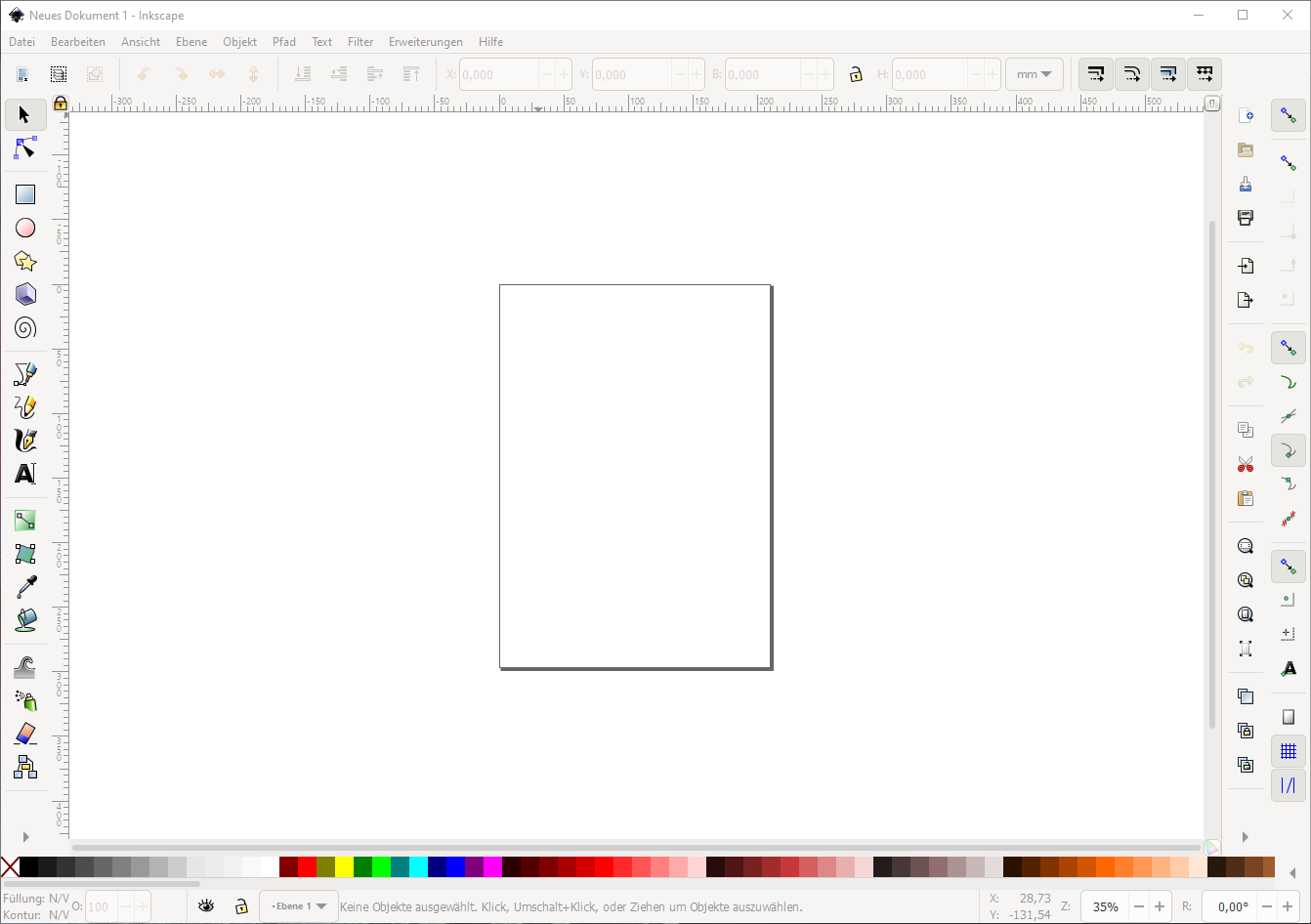Pick the Color dropper tool
The width and height of the screenshot is (1311, 924).
pos(25,587)
